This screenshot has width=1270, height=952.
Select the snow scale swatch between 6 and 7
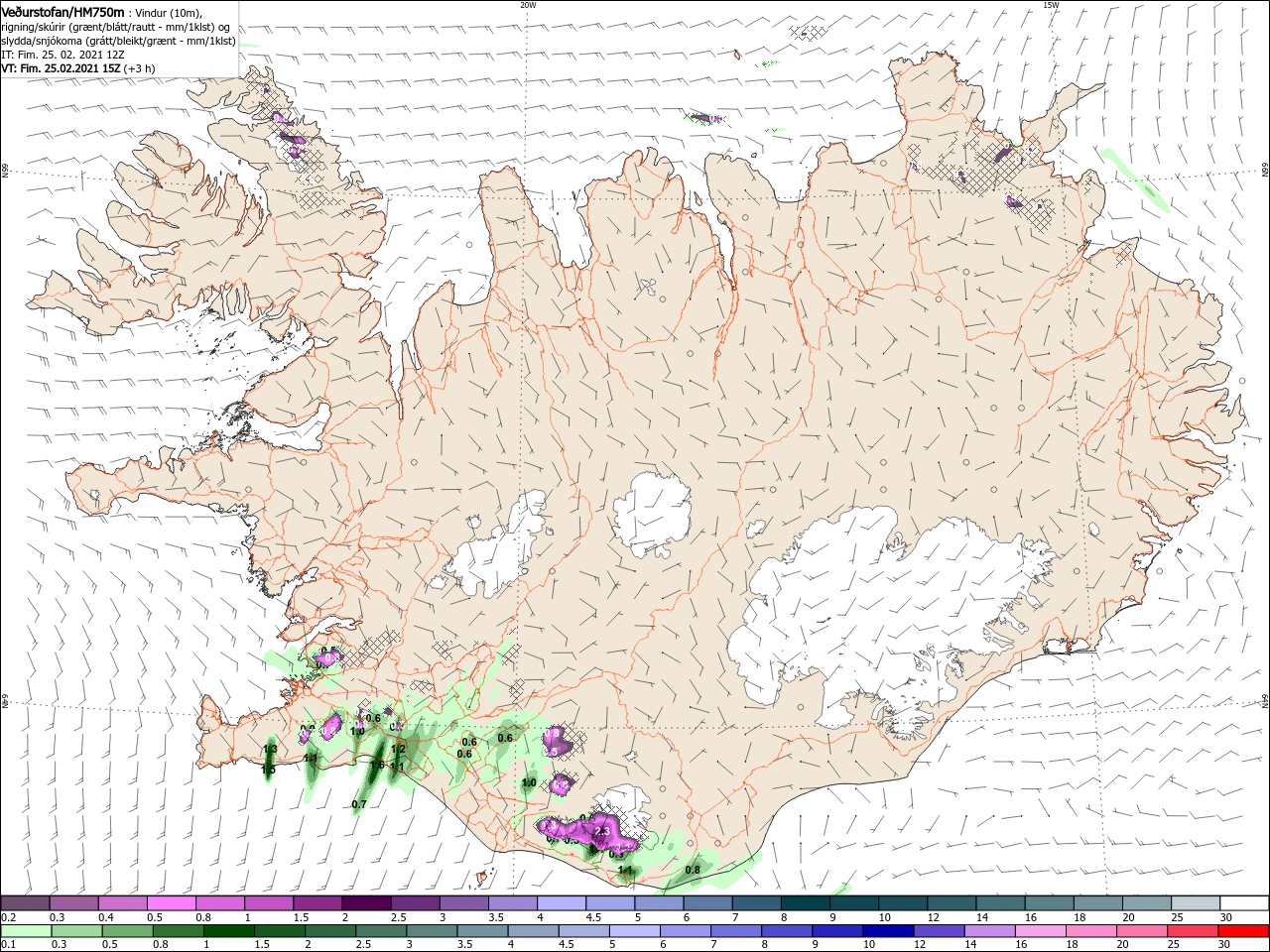tap(708, 903)
